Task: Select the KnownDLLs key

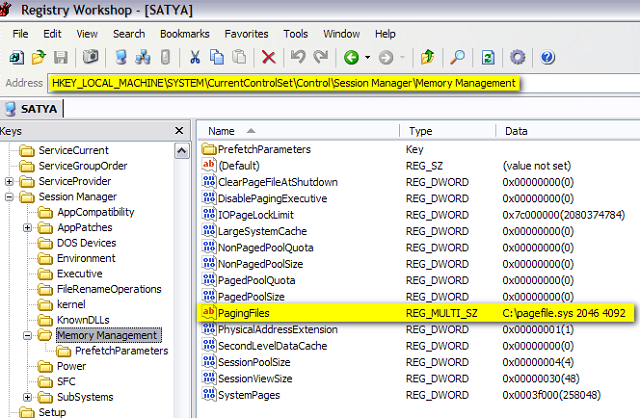Action: pos(83,320)
